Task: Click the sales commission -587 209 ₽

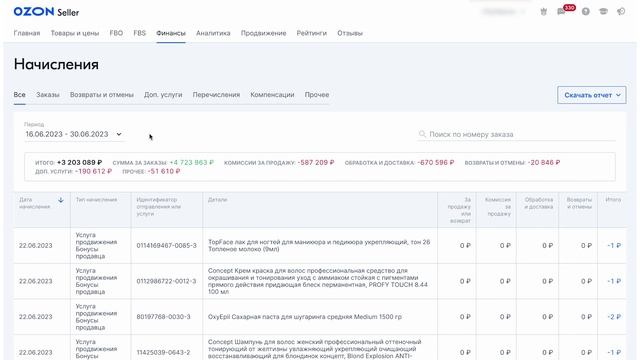Action: (316, 162)
